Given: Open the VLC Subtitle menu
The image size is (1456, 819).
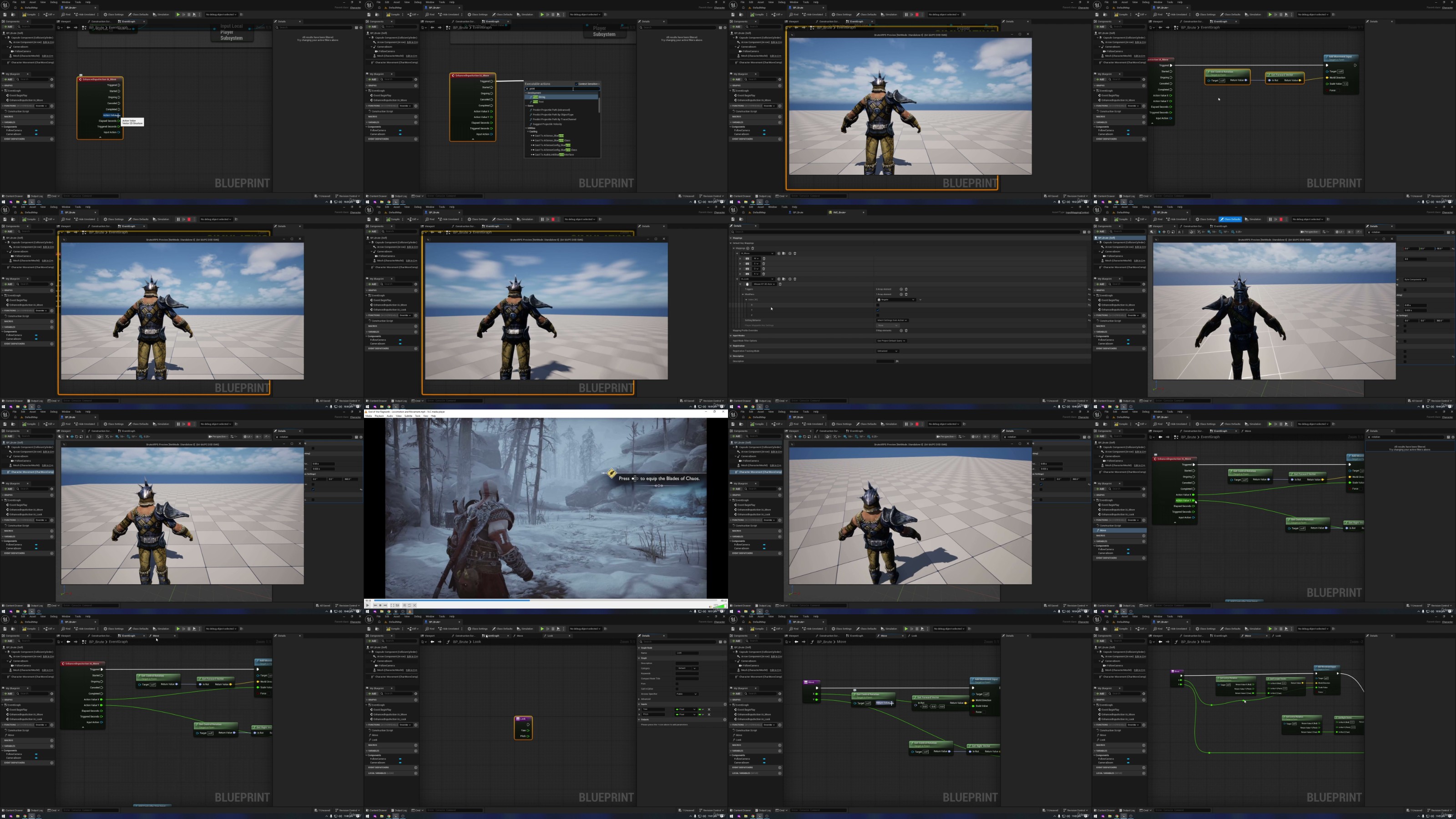Looking at the screenshot, I should (x=408, y=416).
